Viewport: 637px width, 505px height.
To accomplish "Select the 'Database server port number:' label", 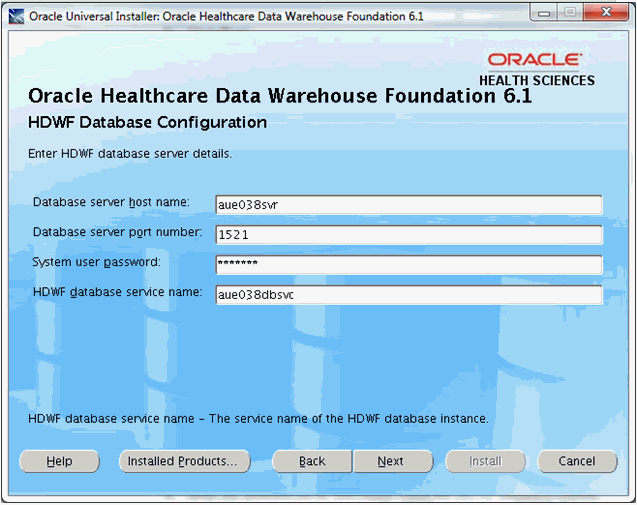I will [117, 232].
